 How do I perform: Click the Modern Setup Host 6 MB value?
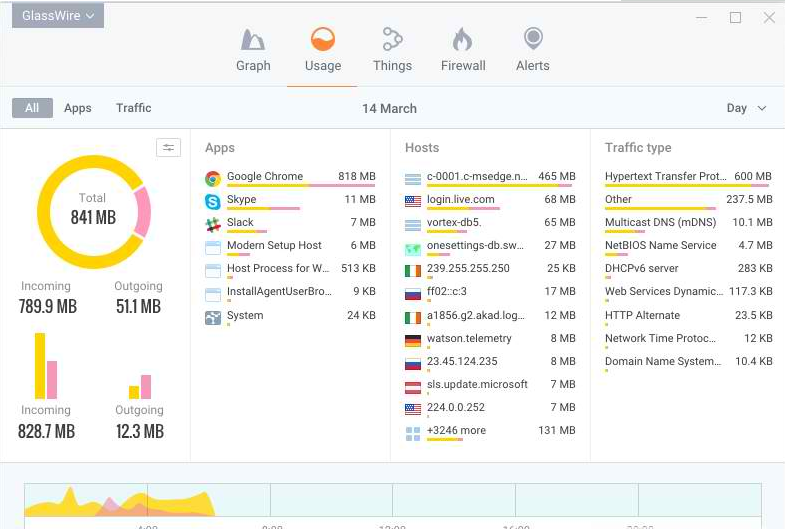[363, 245]
